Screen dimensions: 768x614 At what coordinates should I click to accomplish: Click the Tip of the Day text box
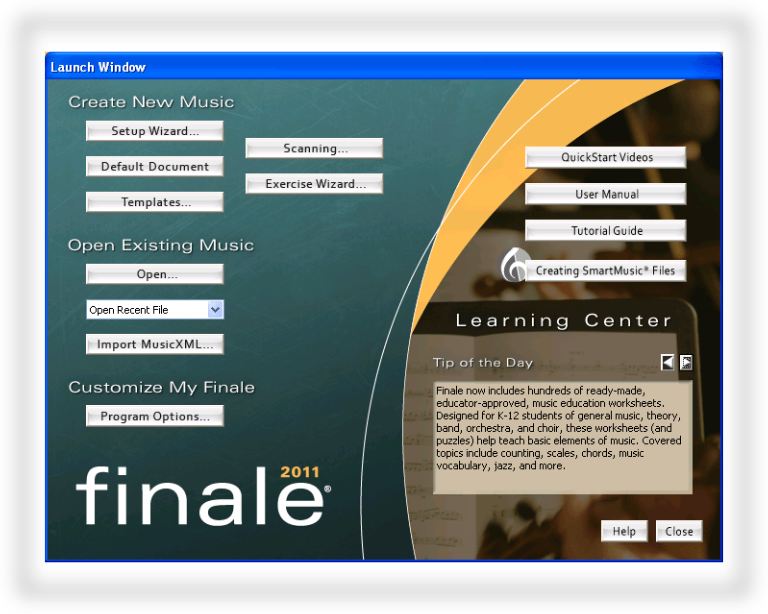[x=562, y=437]
